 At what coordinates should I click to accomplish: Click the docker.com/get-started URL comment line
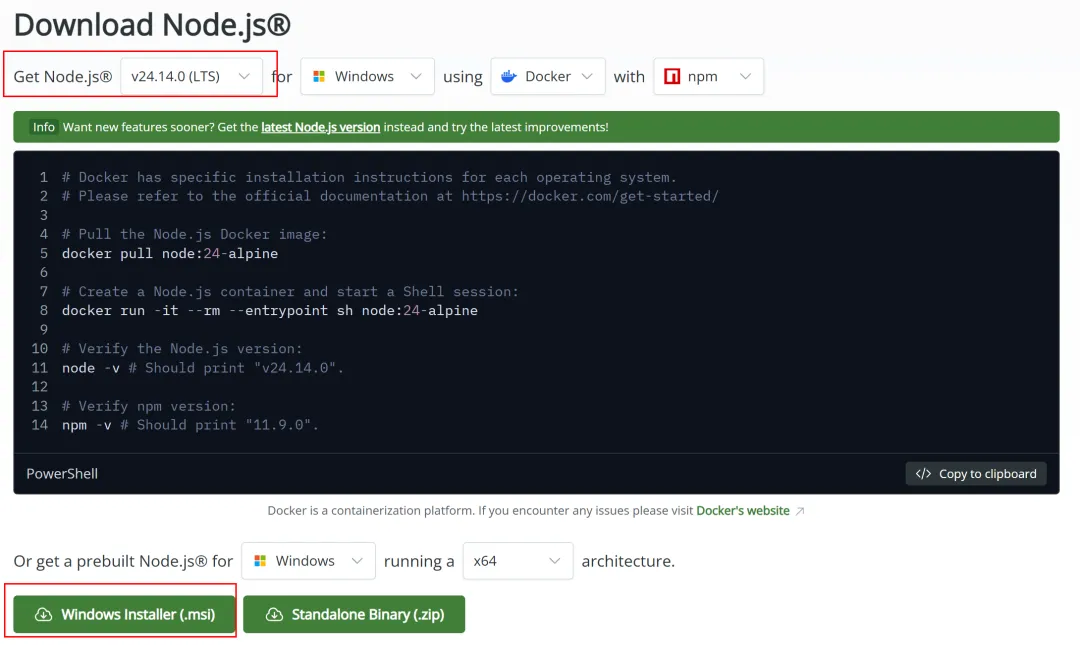tap(390, 196)
